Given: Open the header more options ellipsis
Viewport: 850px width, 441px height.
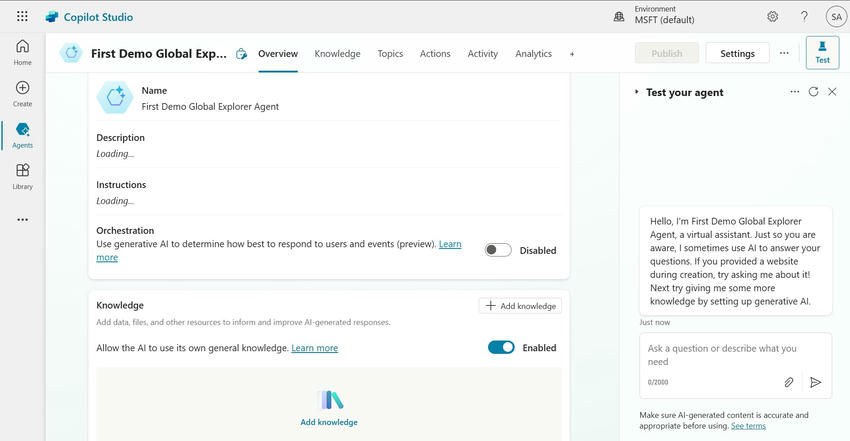Looking at the screenshot, I should [784, 53].
